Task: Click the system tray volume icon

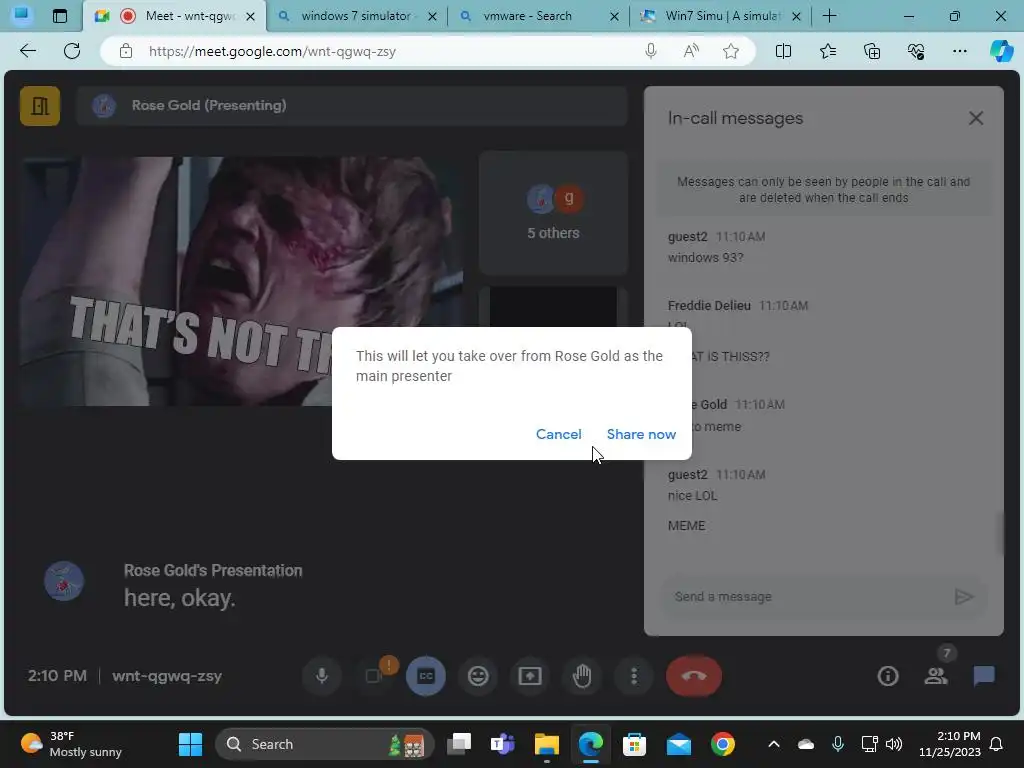Action: tap(894, 744)
